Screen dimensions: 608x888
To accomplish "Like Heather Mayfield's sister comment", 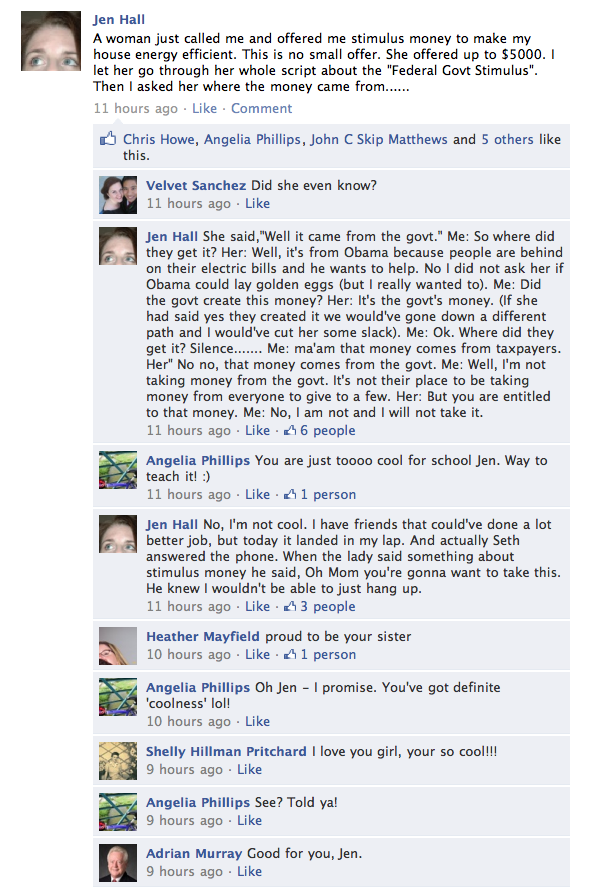I will [x=257, y=655].
